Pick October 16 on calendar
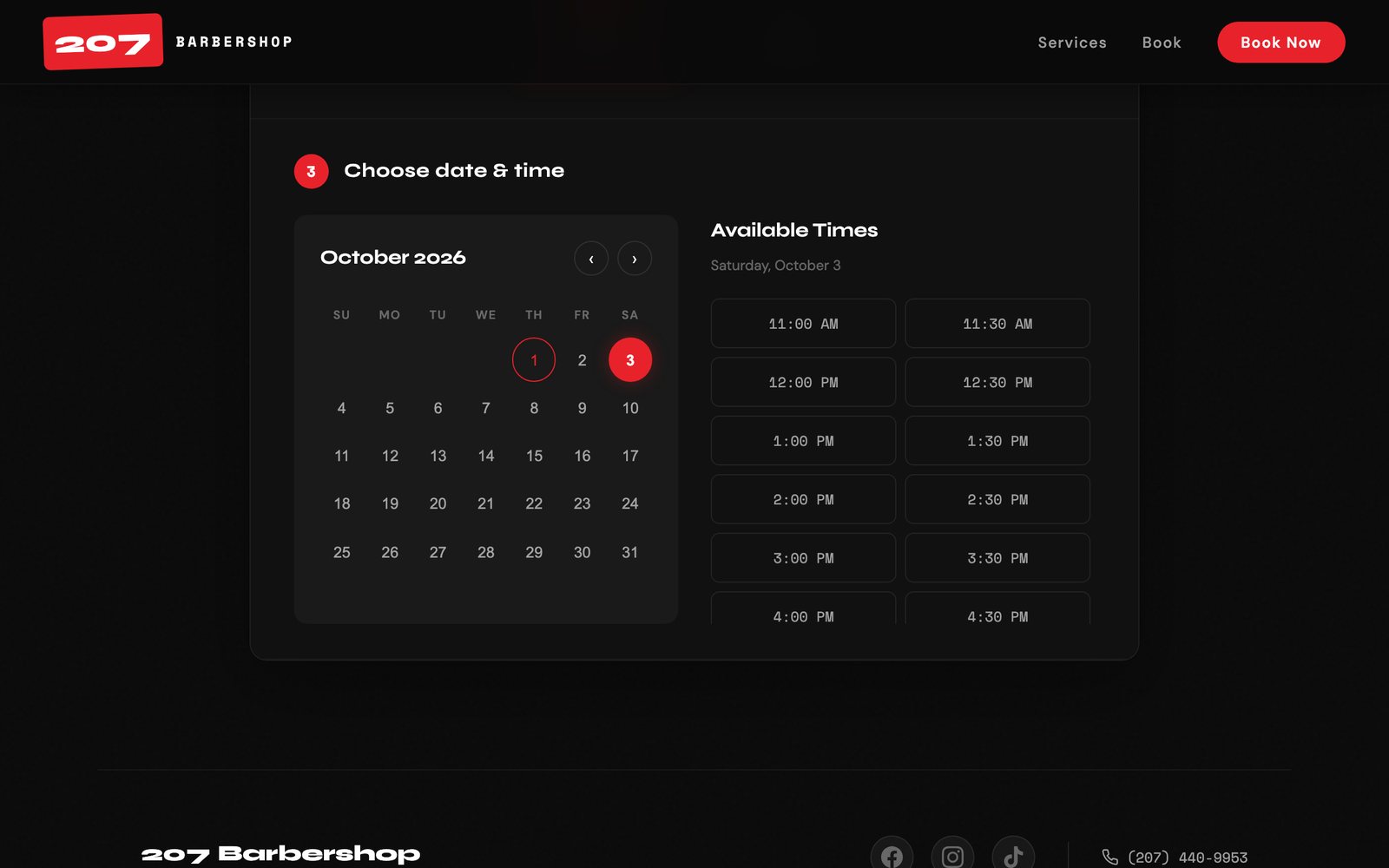 (x=582, y=456)
